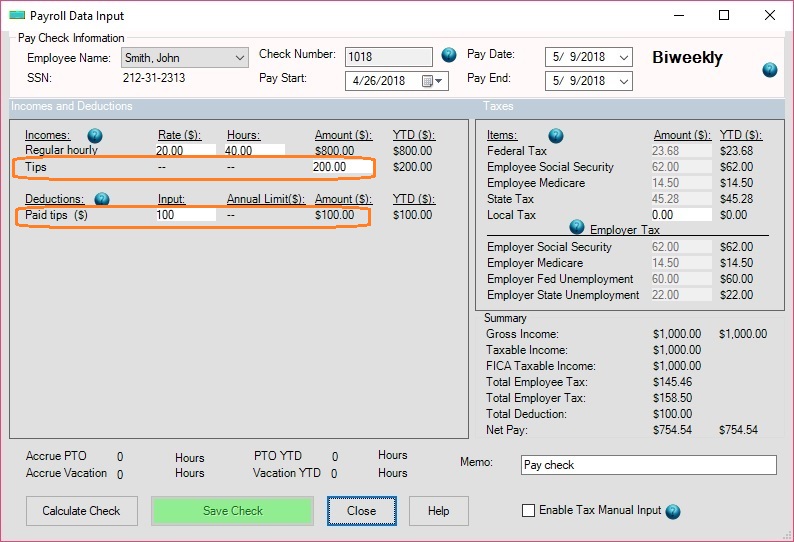Click help icon next to Check Number
This screenshot has height=542, width=794.
(x=449, y=55)
